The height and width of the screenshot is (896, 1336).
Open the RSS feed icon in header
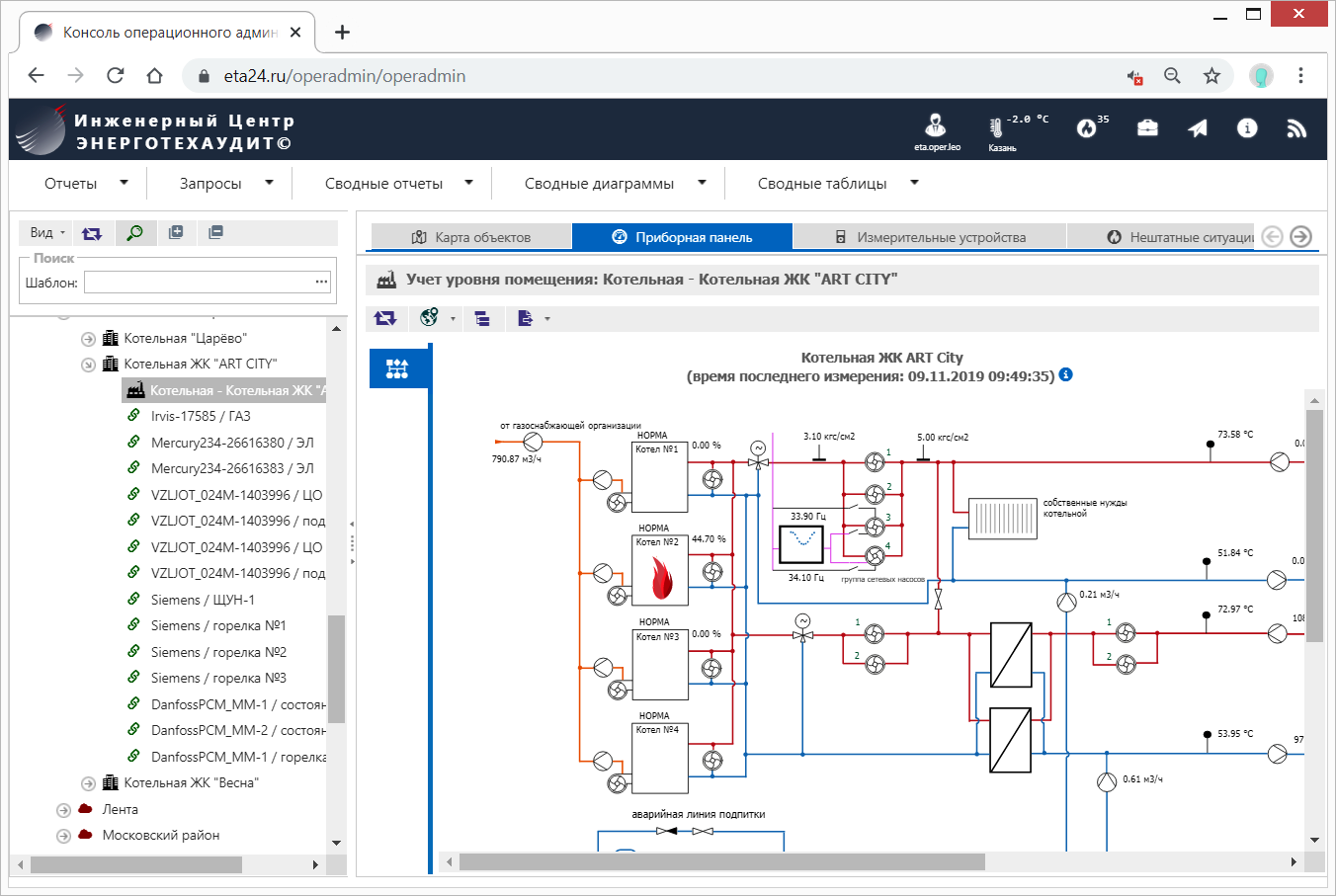coord(1296,127)
